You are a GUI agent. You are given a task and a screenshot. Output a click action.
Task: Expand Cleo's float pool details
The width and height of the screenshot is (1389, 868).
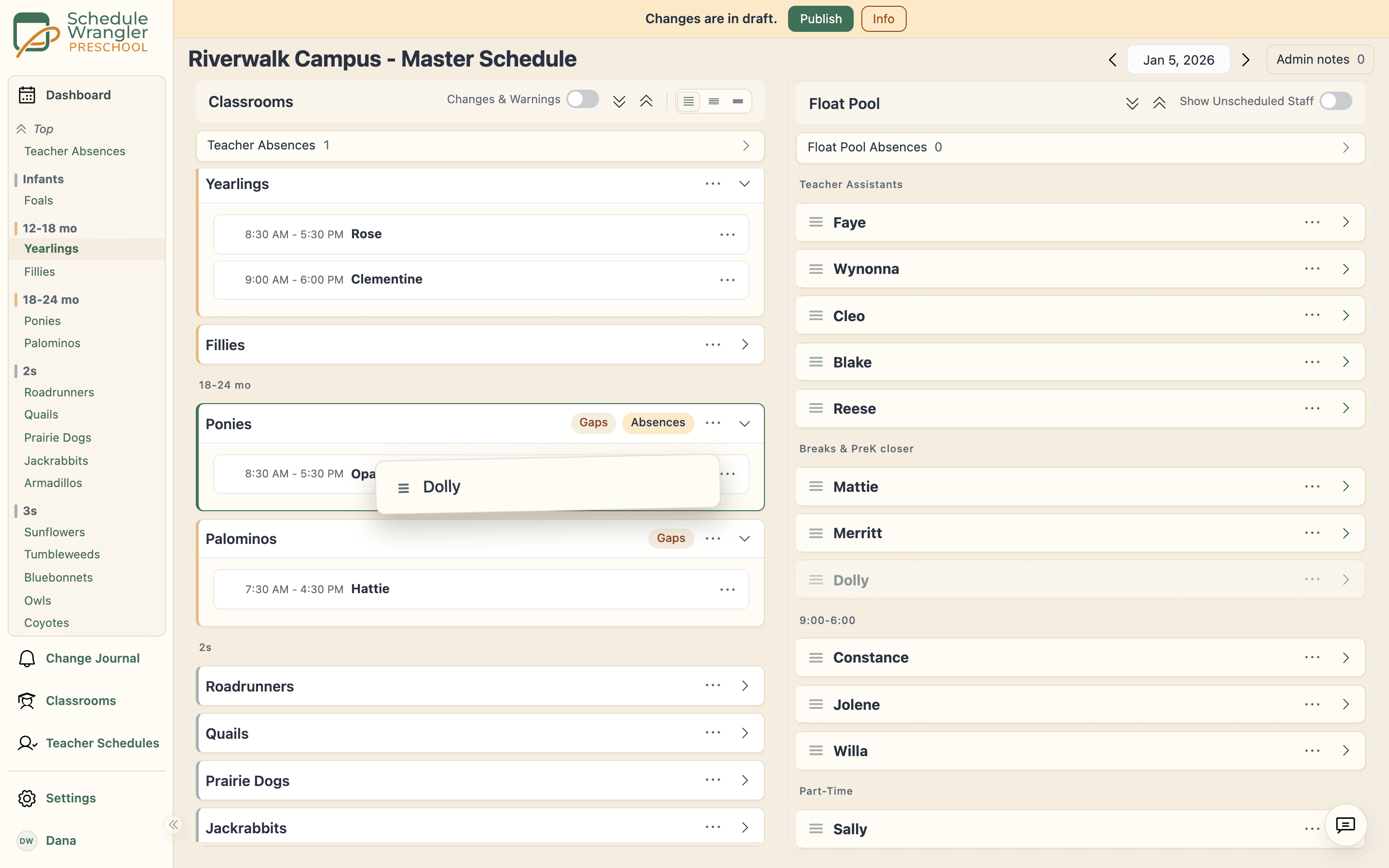pyautogui.click(x=1346, y=315)
